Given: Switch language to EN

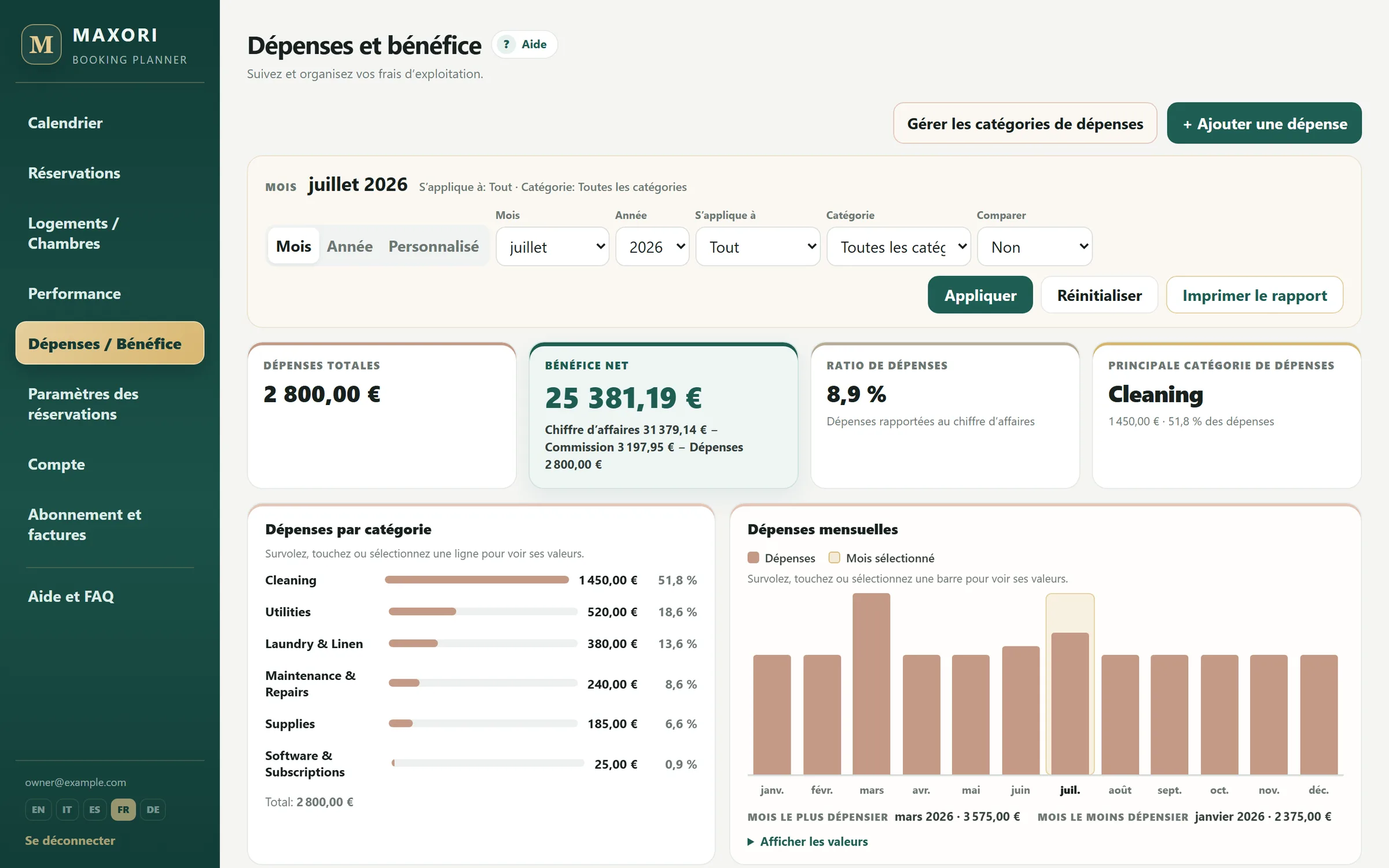Looking at the screenshot, I should (38, 810).
